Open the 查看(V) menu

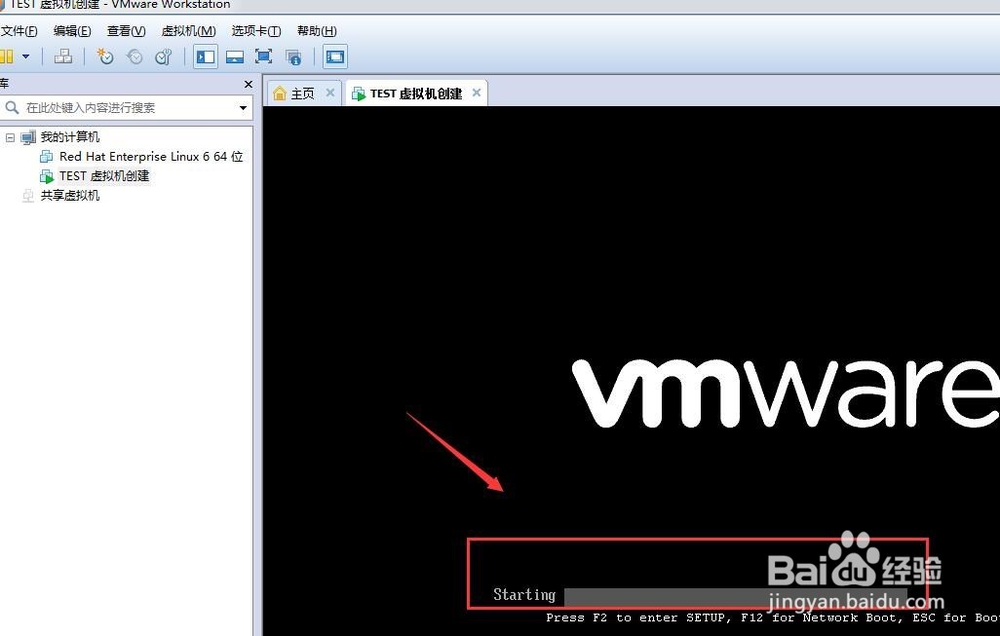click(126, 31)
